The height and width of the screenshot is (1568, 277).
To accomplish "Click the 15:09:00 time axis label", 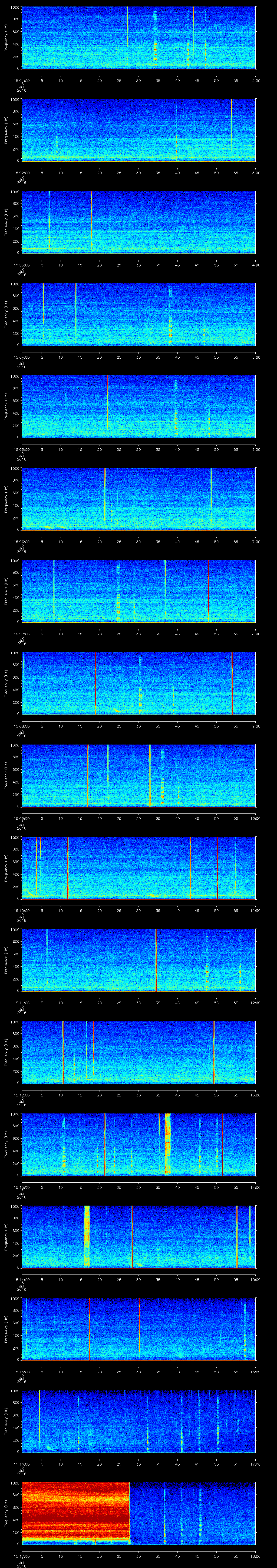I will click(21, 819).
